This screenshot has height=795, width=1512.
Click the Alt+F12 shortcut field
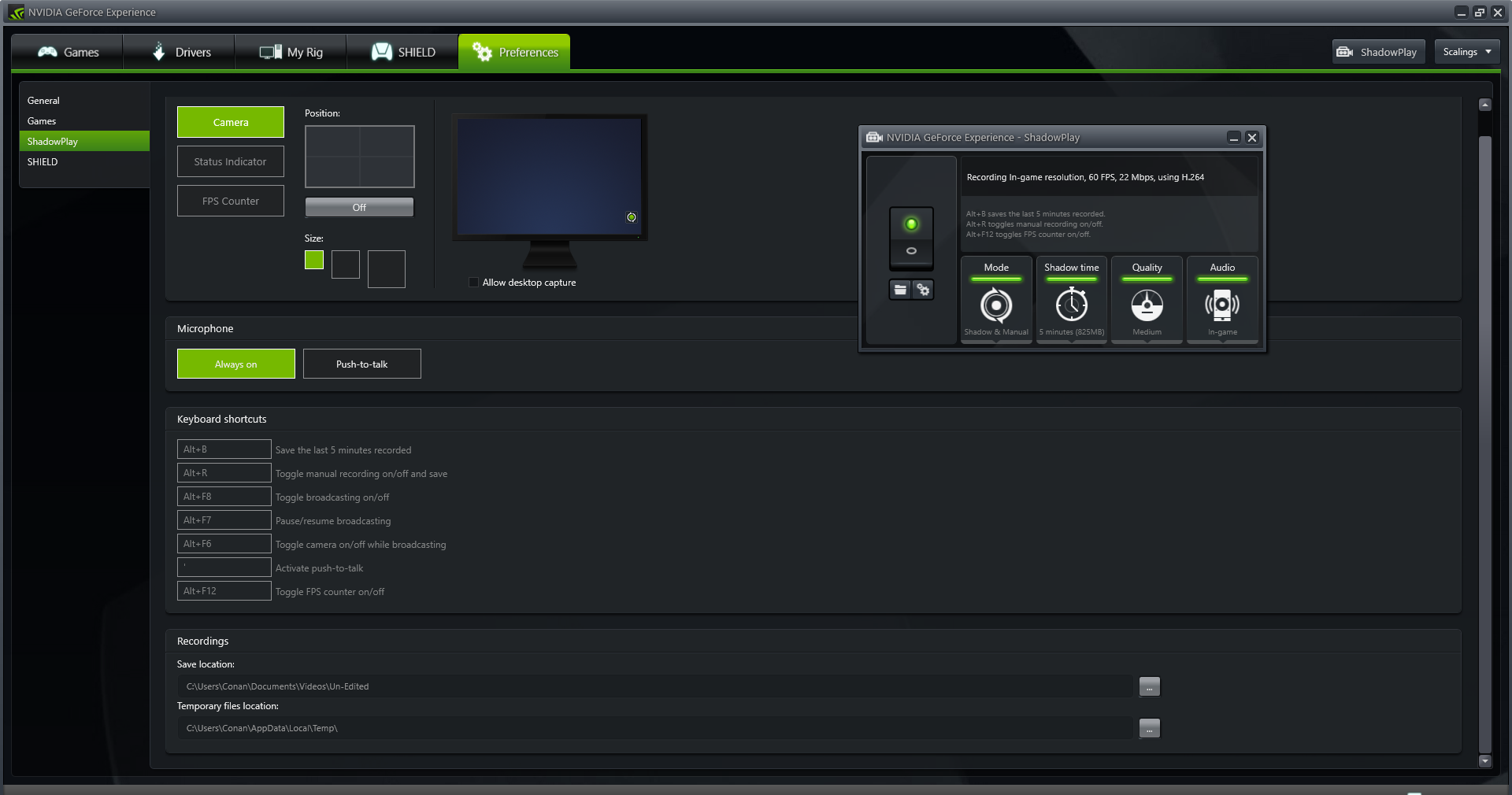[x=224, y=591]
